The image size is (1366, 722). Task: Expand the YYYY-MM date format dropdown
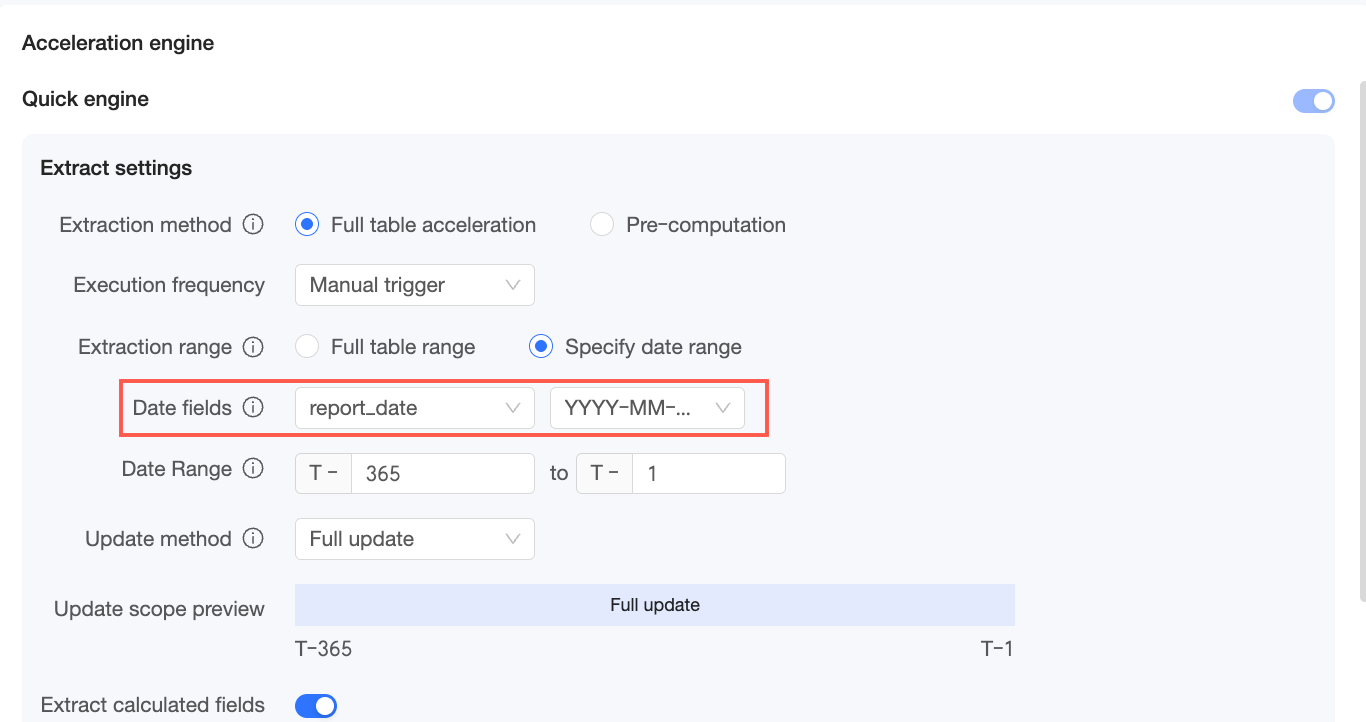coord(647,408)
